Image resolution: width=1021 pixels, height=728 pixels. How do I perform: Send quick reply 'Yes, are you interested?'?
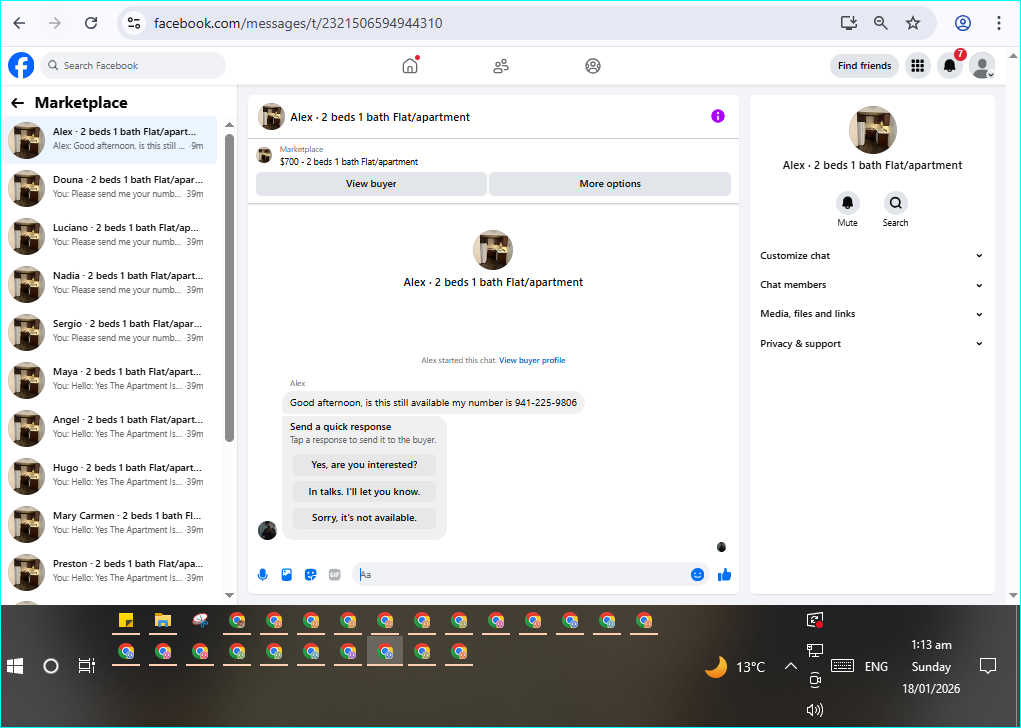click(x=364, y=465)
